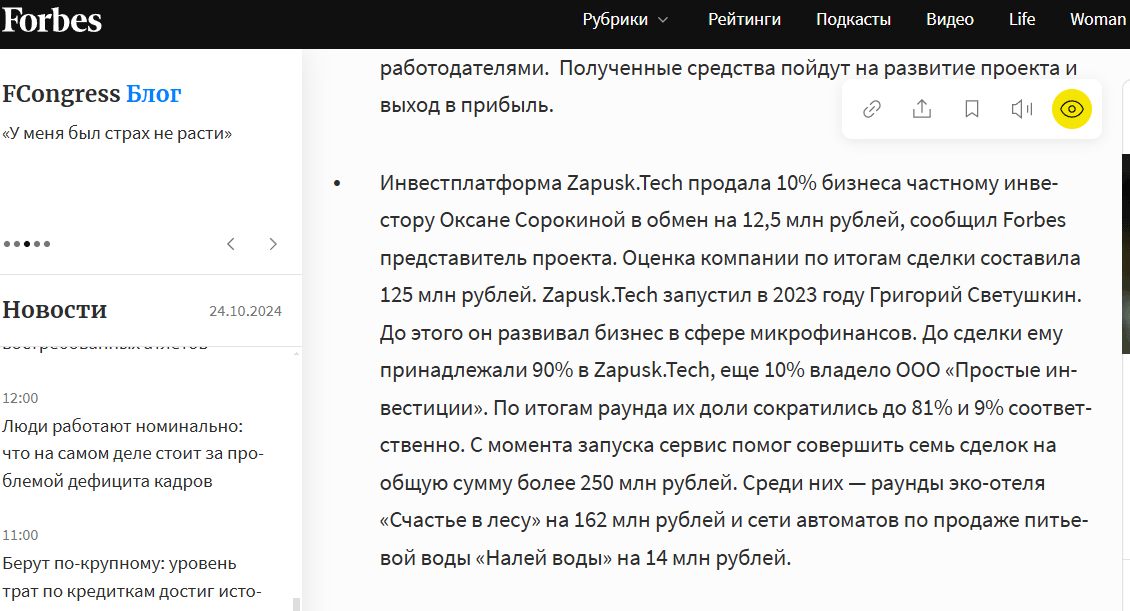Share article using the upload-arrow icon
Screen dimensions: 1130x611
922,109
